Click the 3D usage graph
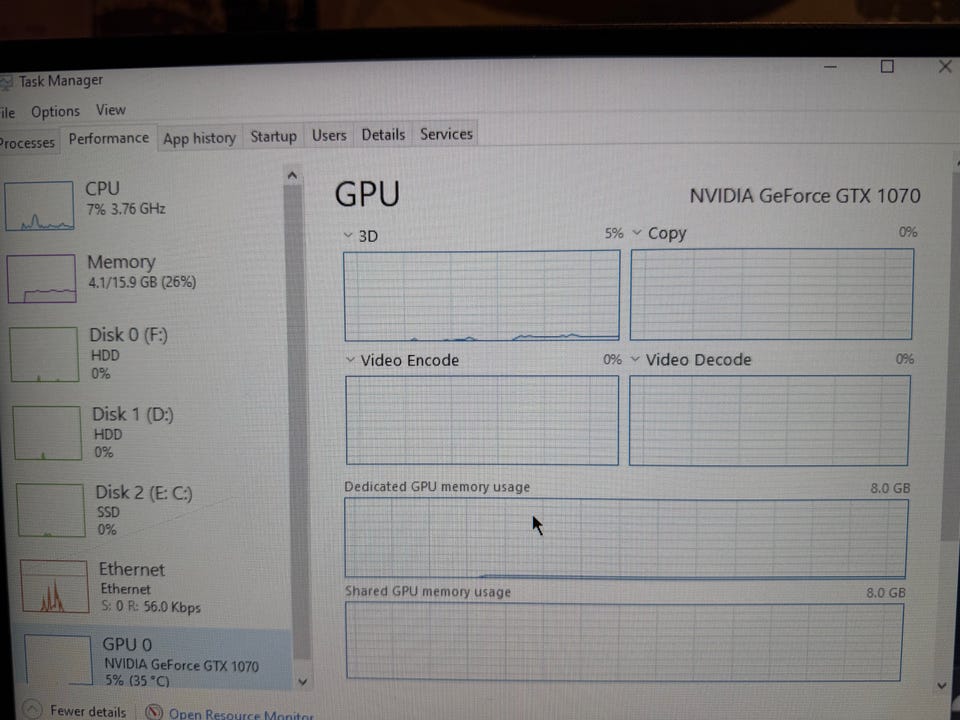 coord(482,296)
